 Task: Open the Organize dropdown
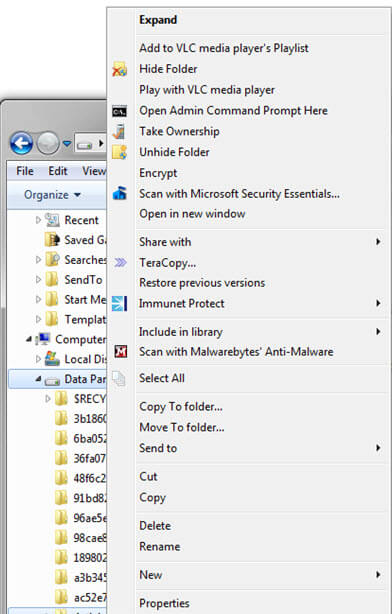(x=52, y=195)
